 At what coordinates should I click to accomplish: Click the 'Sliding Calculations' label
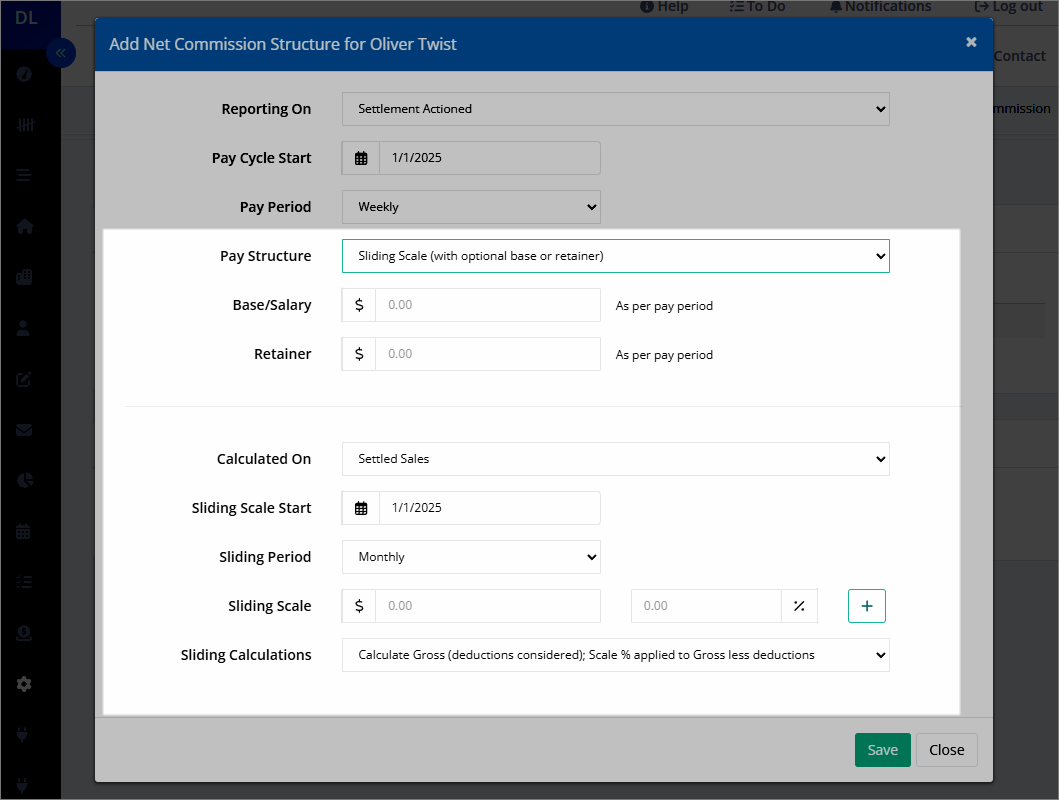click(x=246, y=656)
